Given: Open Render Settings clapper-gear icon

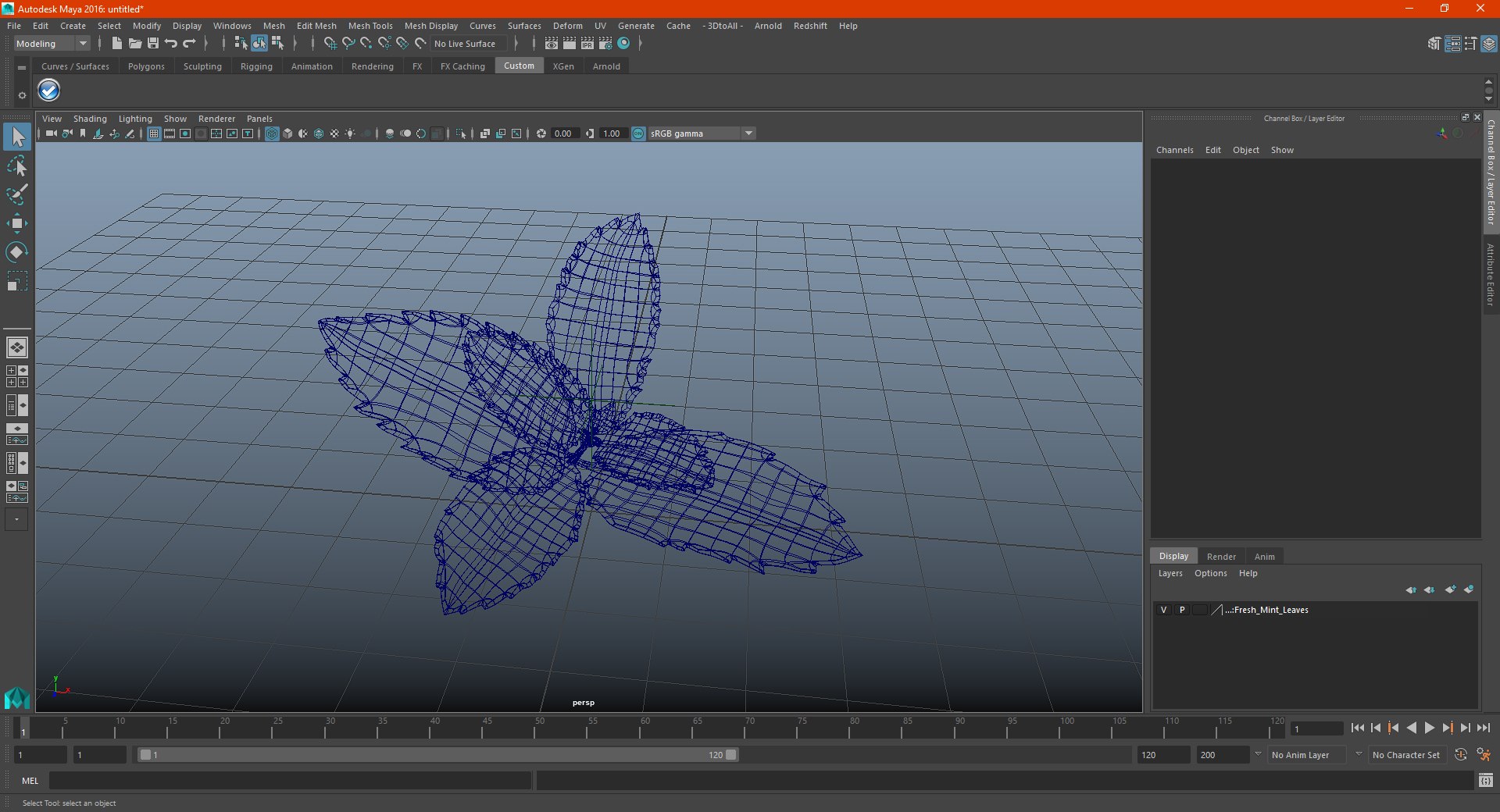Looking at the screenshot, I should pos(605,44).
